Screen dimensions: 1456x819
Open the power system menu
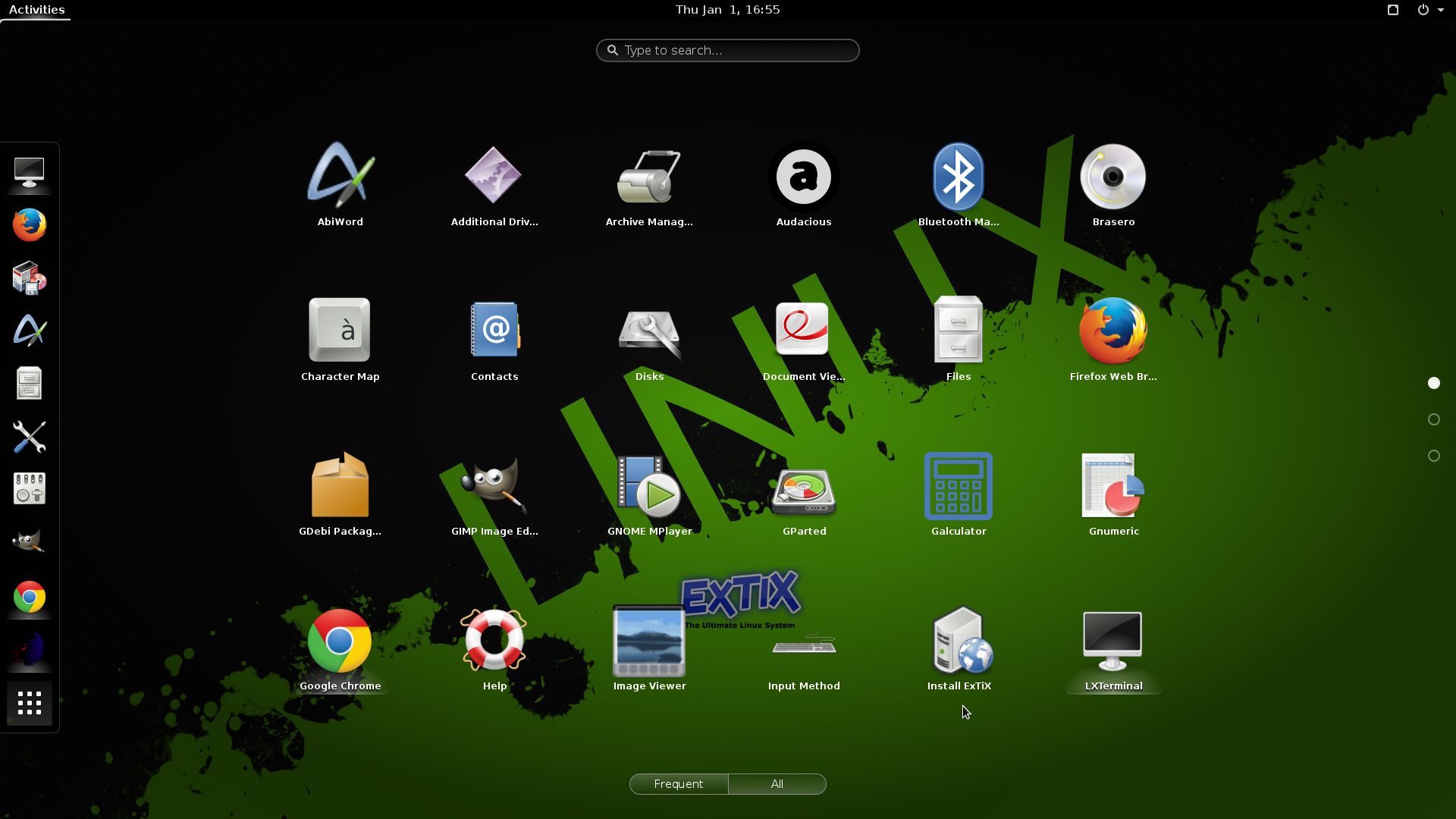click(1430, 10)
